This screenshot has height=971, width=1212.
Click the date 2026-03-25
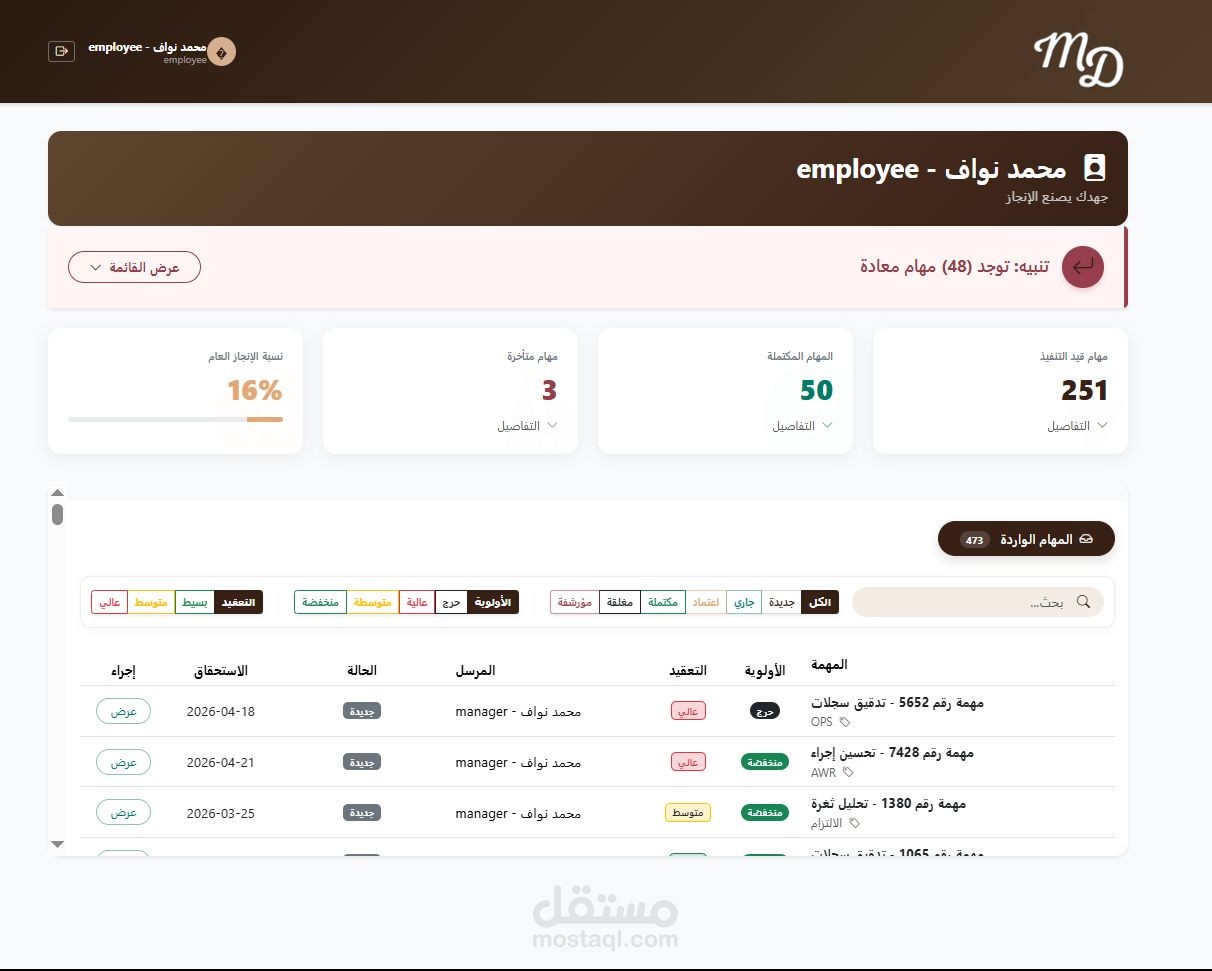[221, 814]
